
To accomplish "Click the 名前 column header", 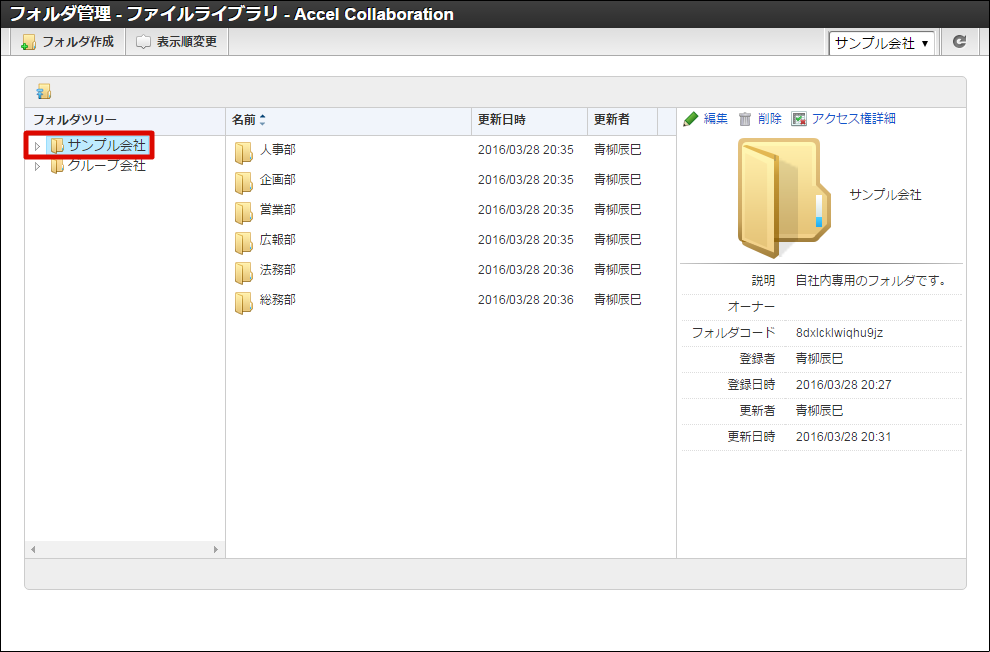I will click(349, 120).
